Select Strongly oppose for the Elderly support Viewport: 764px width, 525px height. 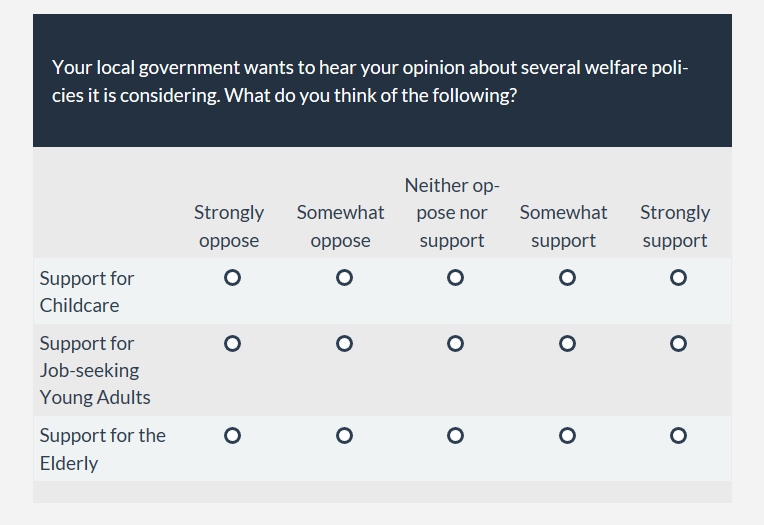tap(232, 436)
